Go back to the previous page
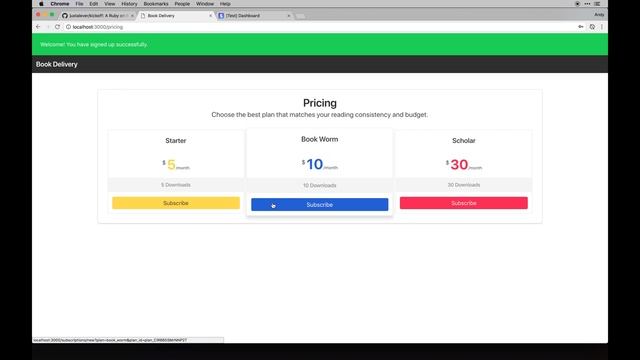The image size is (640, 360). (38, 27)
